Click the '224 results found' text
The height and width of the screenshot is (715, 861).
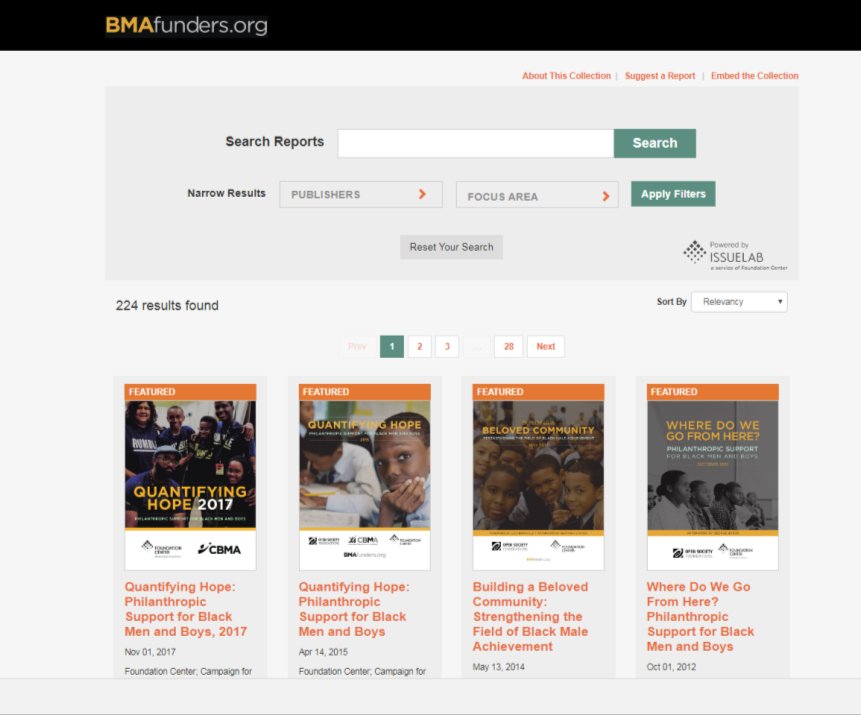click(167, 305)
